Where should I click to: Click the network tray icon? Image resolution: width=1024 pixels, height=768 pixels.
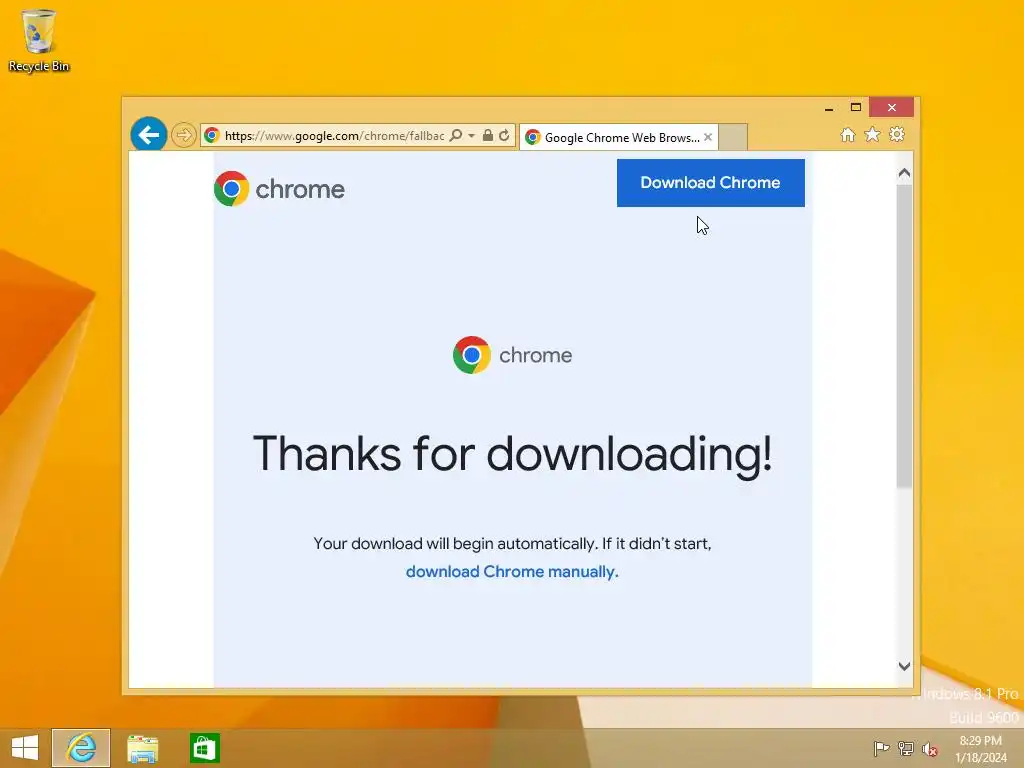(906, 748)
